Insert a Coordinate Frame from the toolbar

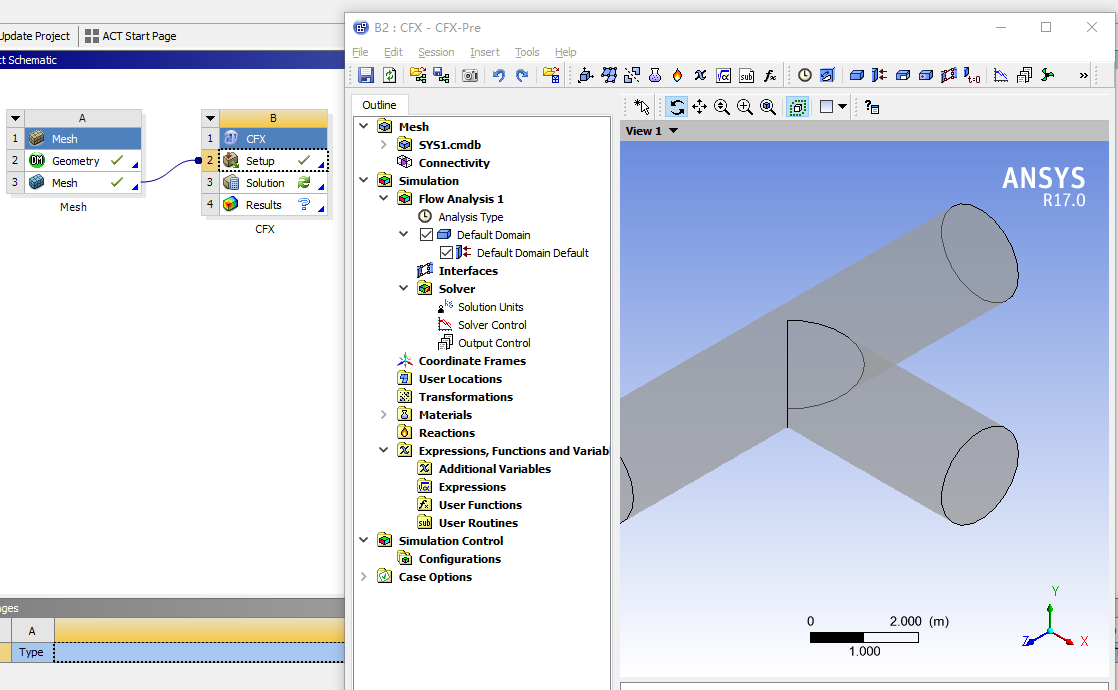[x=586, y=75]
